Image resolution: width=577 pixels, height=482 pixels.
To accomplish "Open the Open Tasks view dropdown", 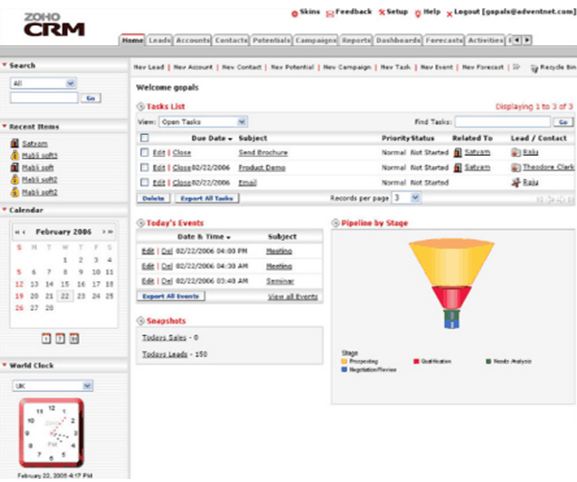I will coord(203,122).
